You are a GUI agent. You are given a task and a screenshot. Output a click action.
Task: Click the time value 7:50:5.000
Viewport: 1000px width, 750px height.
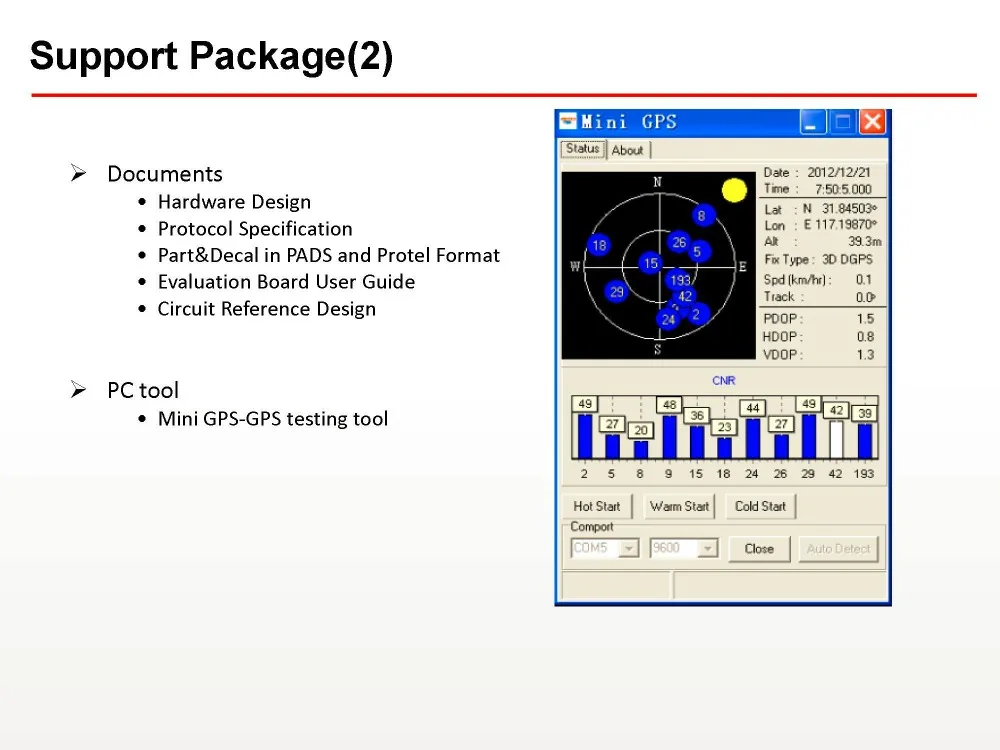[843, 189]
